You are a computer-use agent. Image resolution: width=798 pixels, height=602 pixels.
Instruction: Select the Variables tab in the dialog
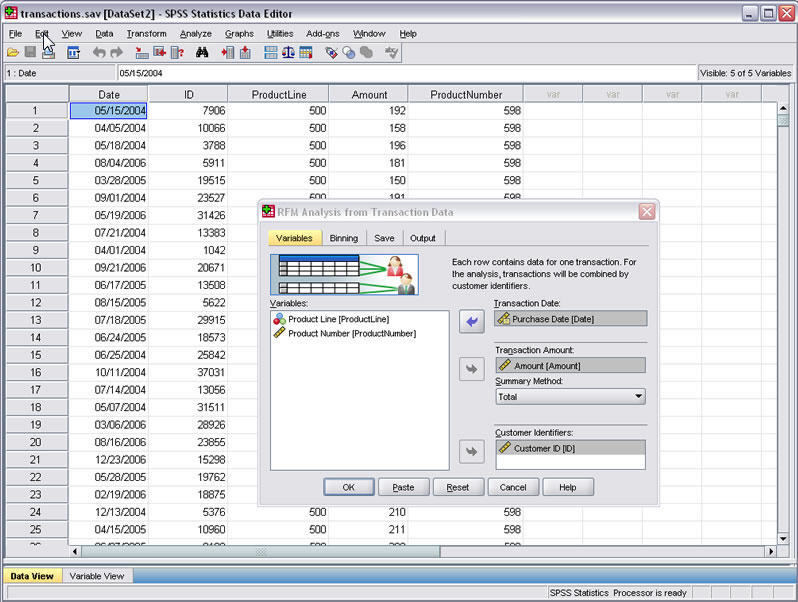294,238
